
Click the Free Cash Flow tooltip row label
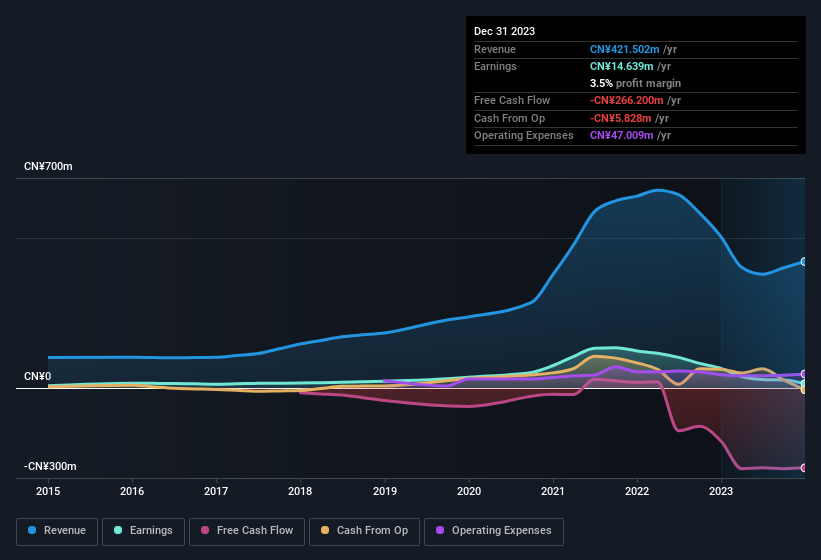(x=512, y=100)
